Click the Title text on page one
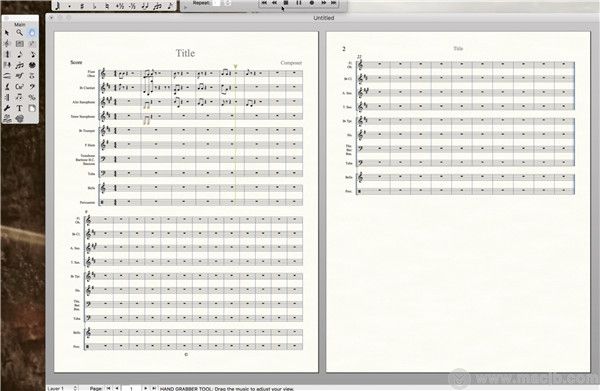The height and width of the screenshot is (391, 600). coord(185,53)
